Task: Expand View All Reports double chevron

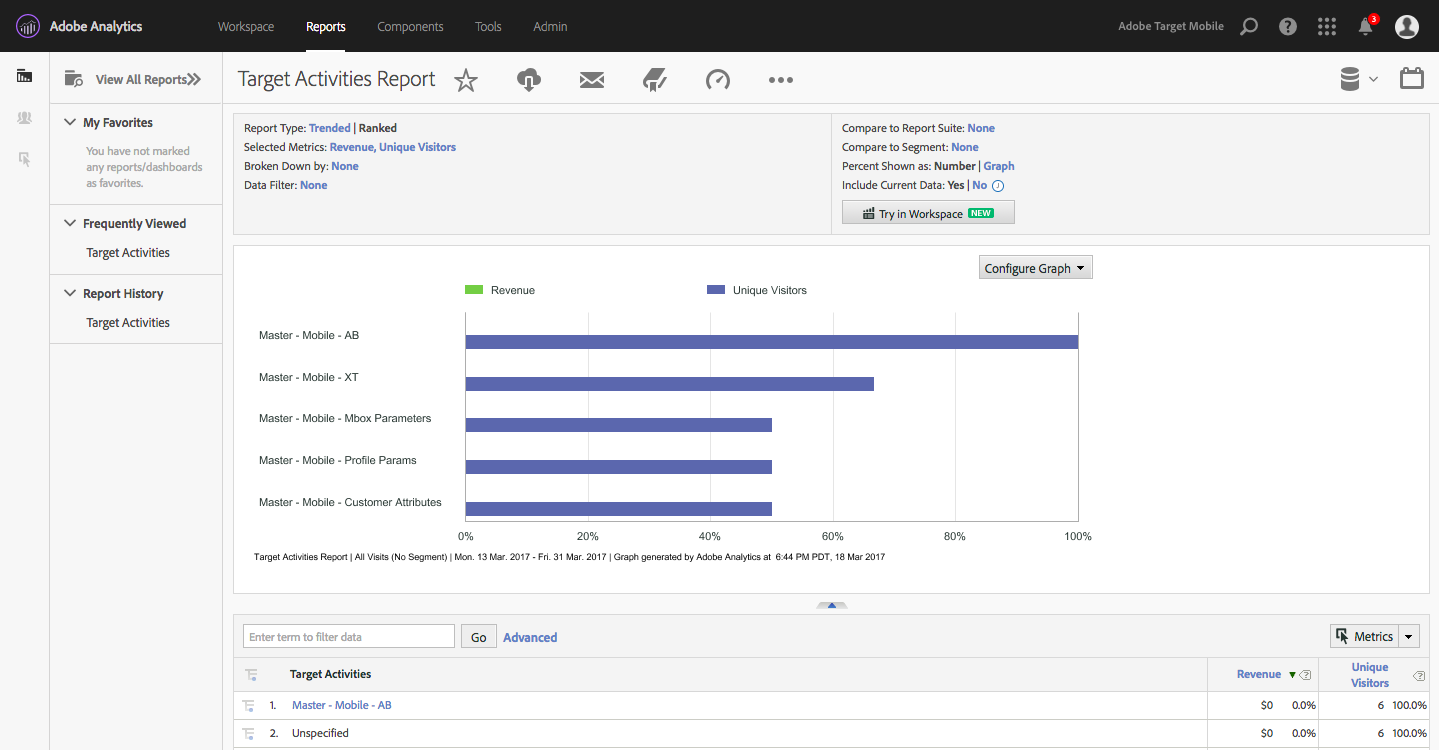Action: (x=195, y=80)
